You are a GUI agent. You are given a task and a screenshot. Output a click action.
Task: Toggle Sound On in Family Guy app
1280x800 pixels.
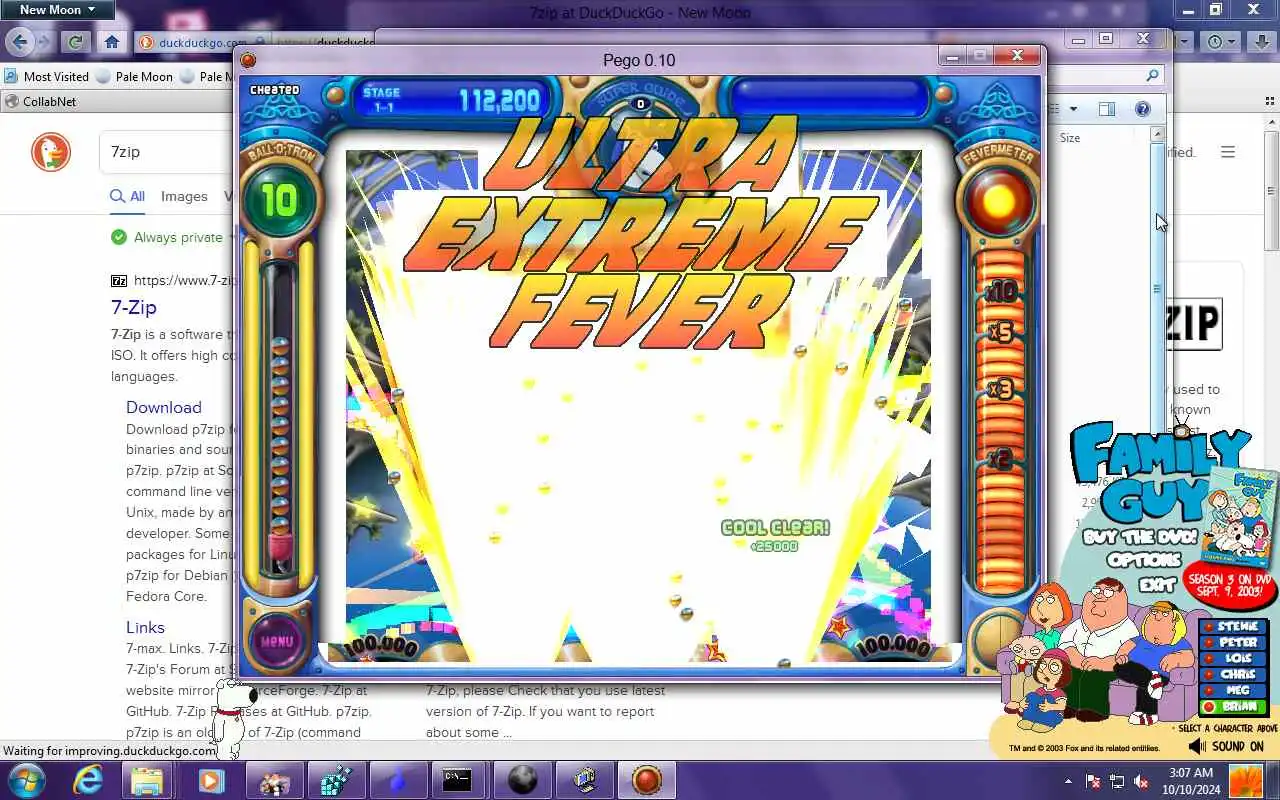[x=1227, y=747]
